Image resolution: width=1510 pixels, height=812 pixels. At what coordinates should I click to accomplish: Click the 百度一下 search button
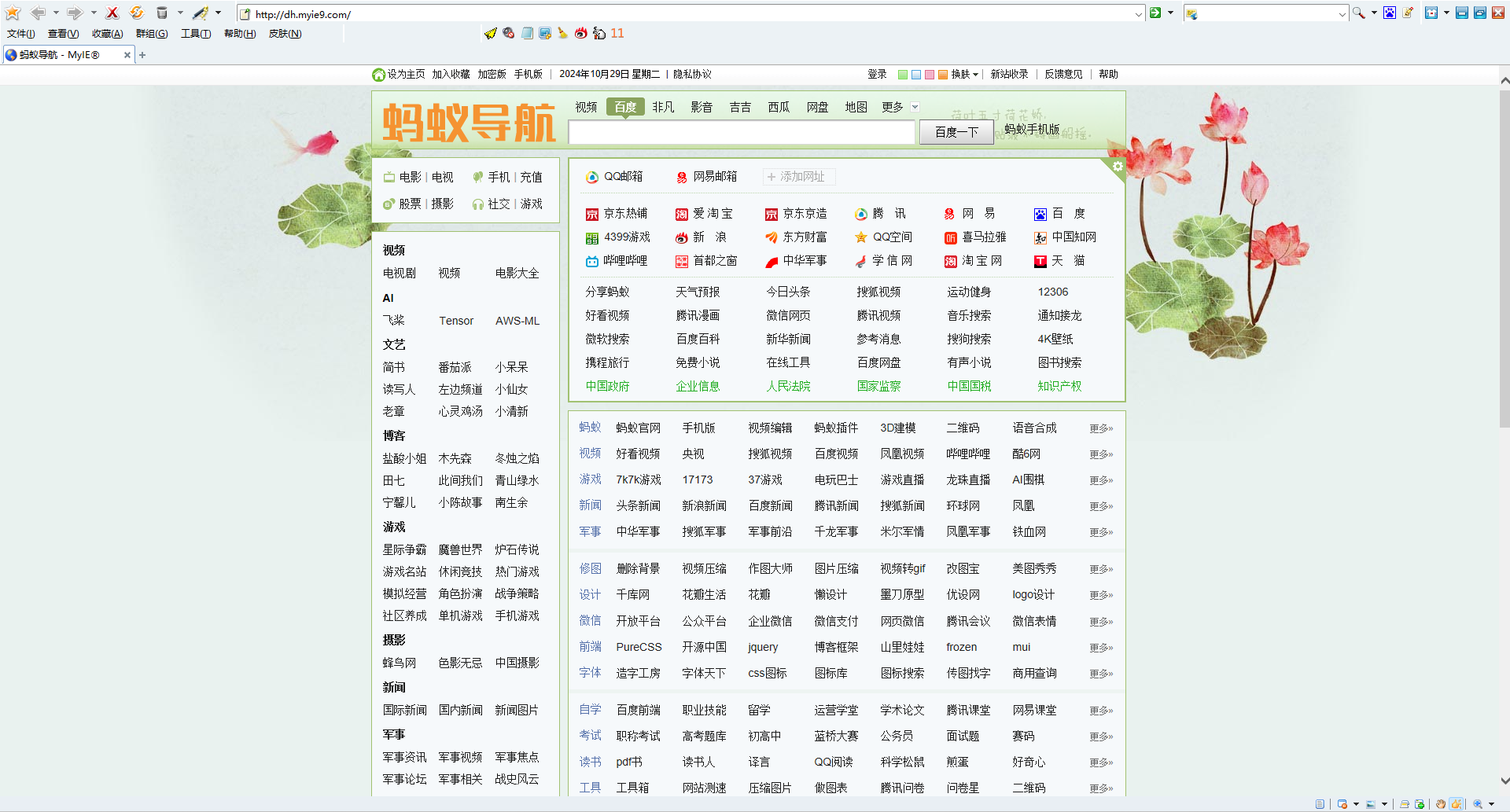point(956,132)
